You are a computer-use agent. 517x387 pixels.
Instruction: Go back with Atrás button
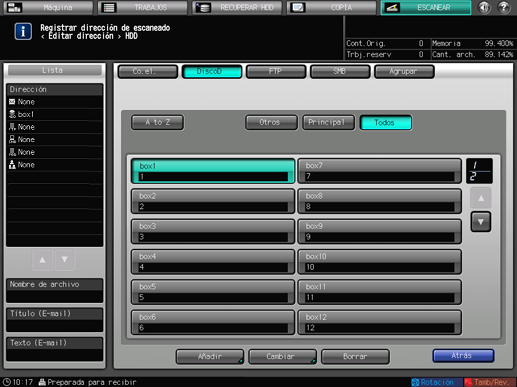(463, 356)
